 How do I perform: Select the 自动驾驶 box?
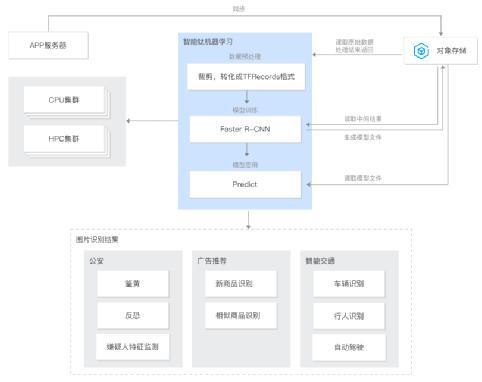(x=349, y=347)
